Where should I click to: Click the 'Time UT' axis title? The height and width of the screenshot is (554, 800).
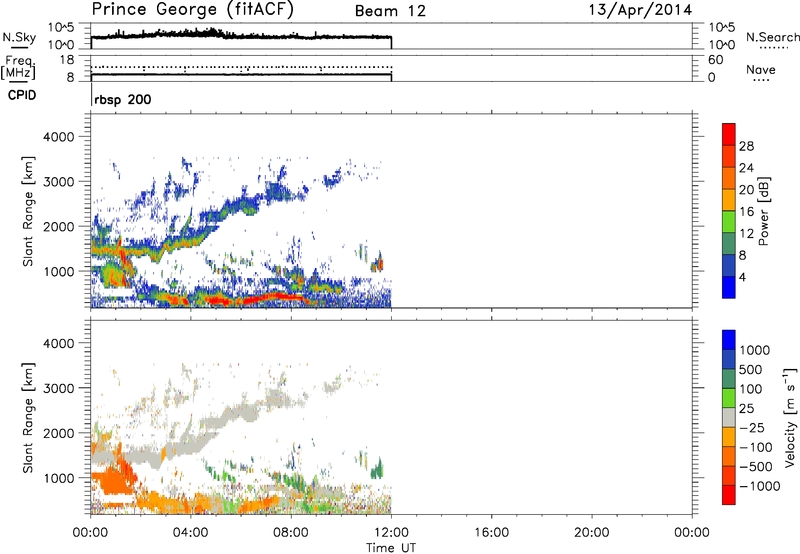tap(391, 548)
